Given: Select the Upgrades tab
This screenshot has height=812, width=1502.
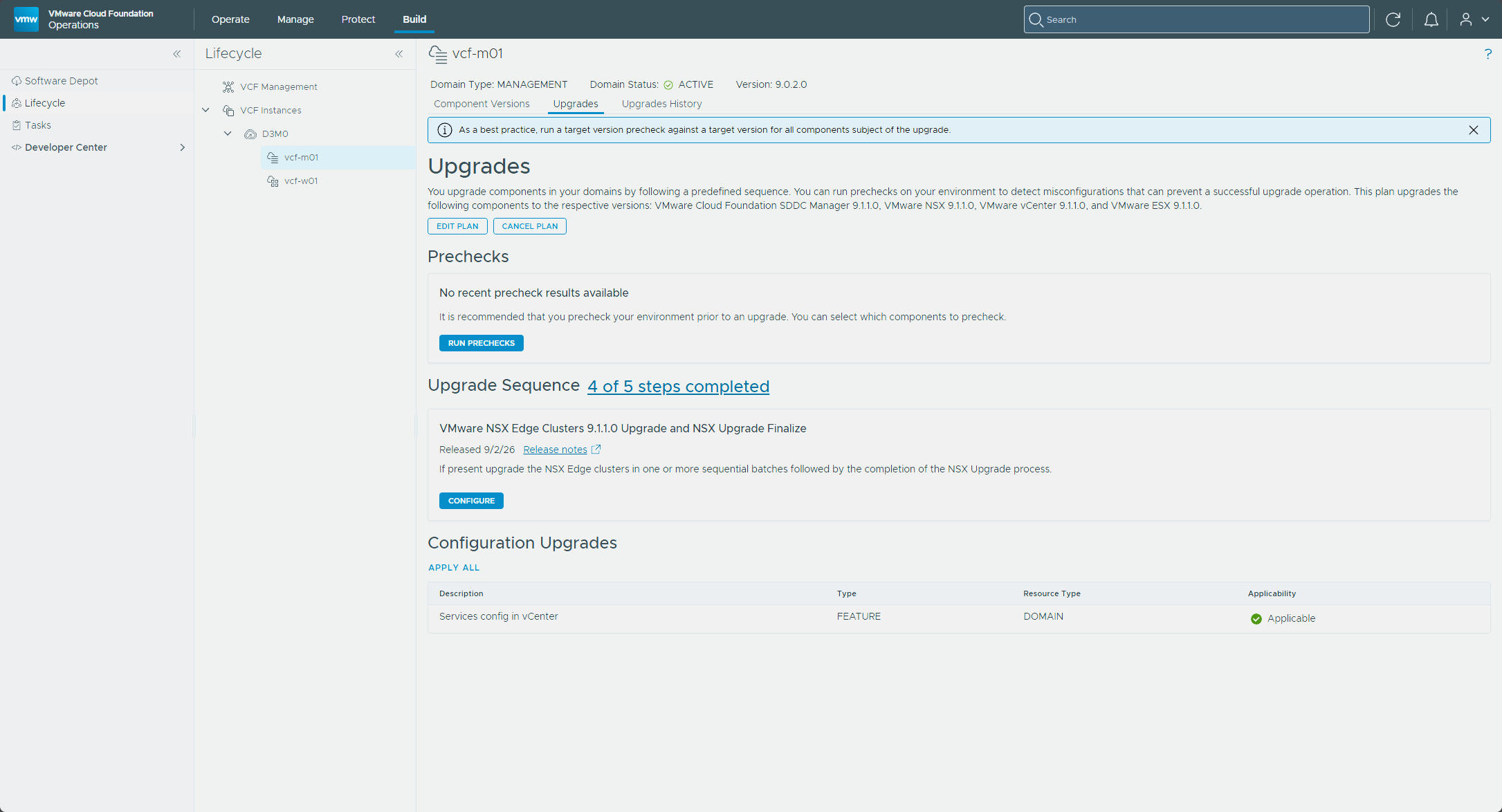Looking at the screenshot, I should pos(576,104).
